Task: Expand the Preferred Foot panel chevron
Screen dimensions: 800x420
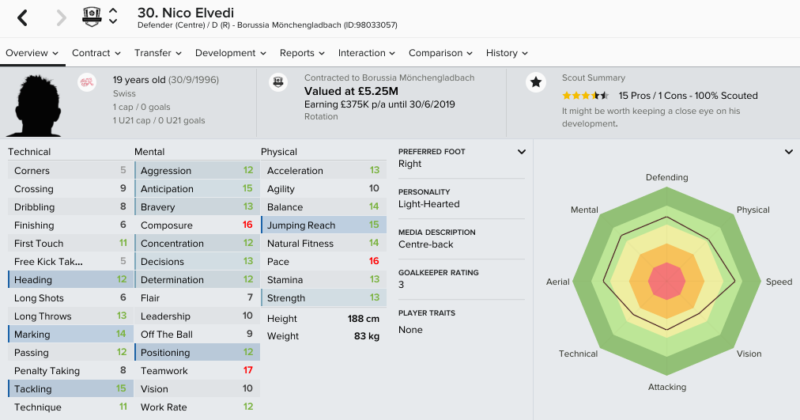Action: [x=521, y=152]
